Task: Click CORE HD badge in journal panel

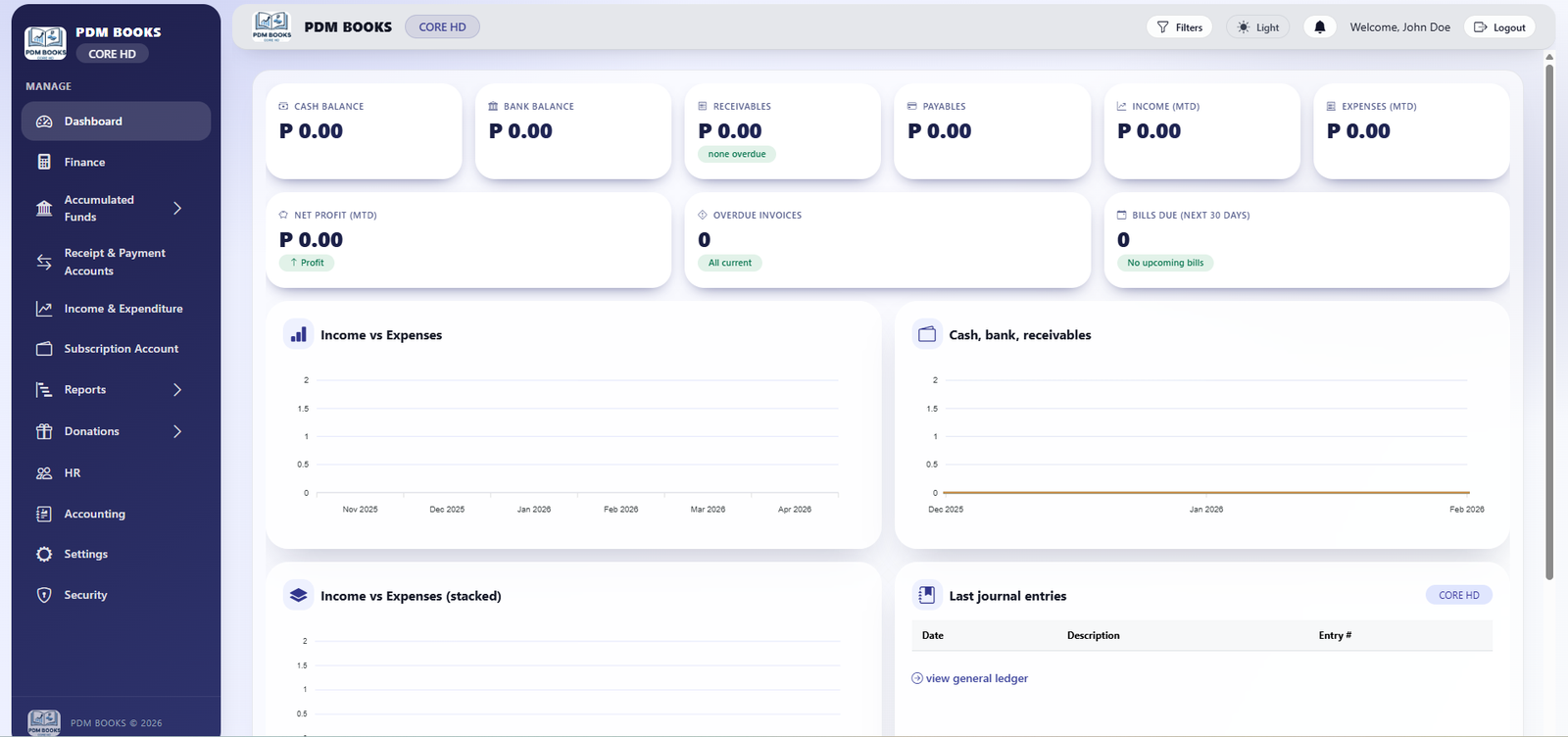Action: tap(1459, 595)
